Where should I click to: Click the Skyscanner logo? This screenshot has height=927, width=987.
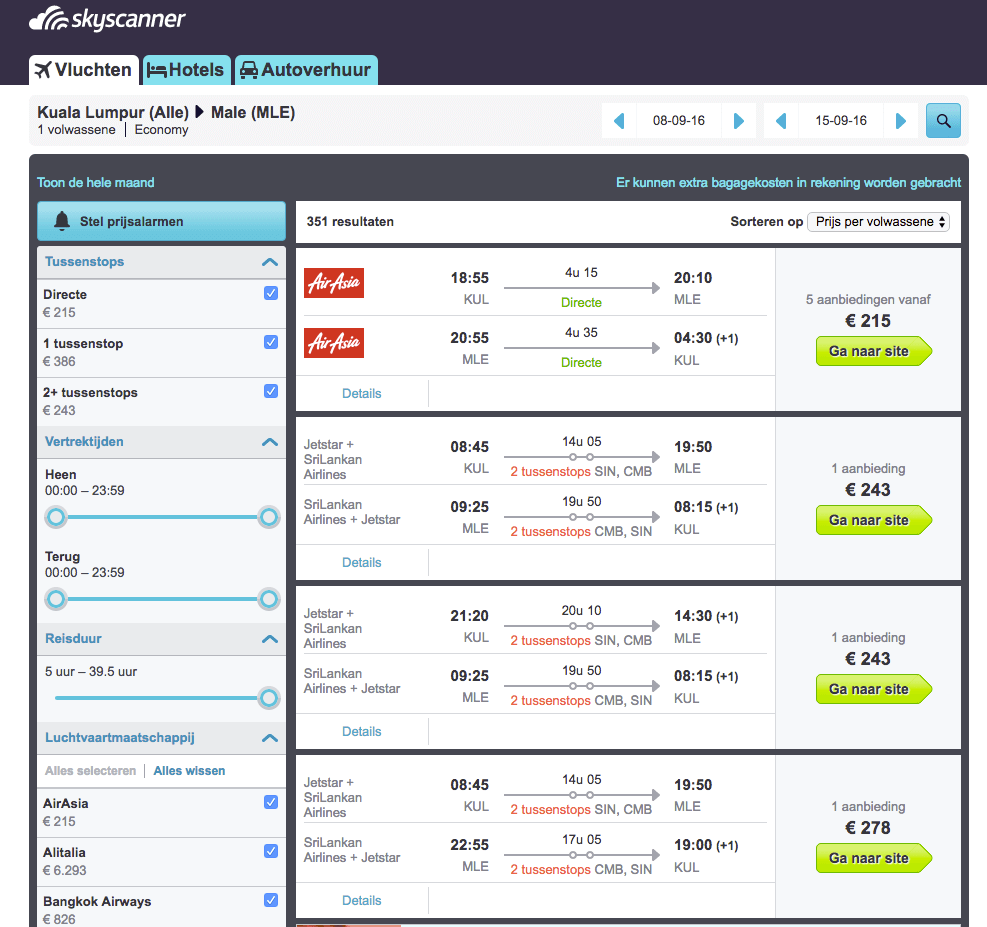[x=108, y=20]
